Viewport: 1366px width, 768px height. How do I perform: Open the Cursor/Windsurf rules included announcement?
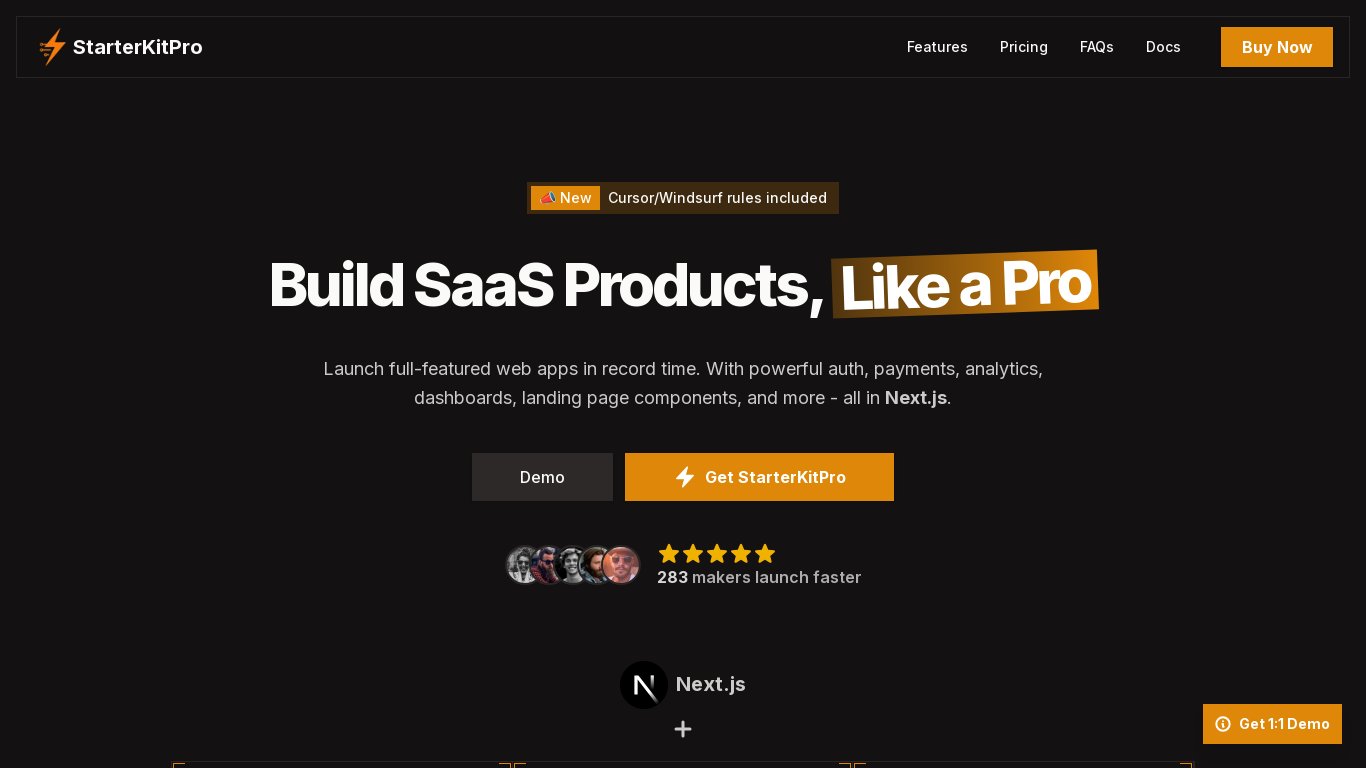click(x=717, y=198)
